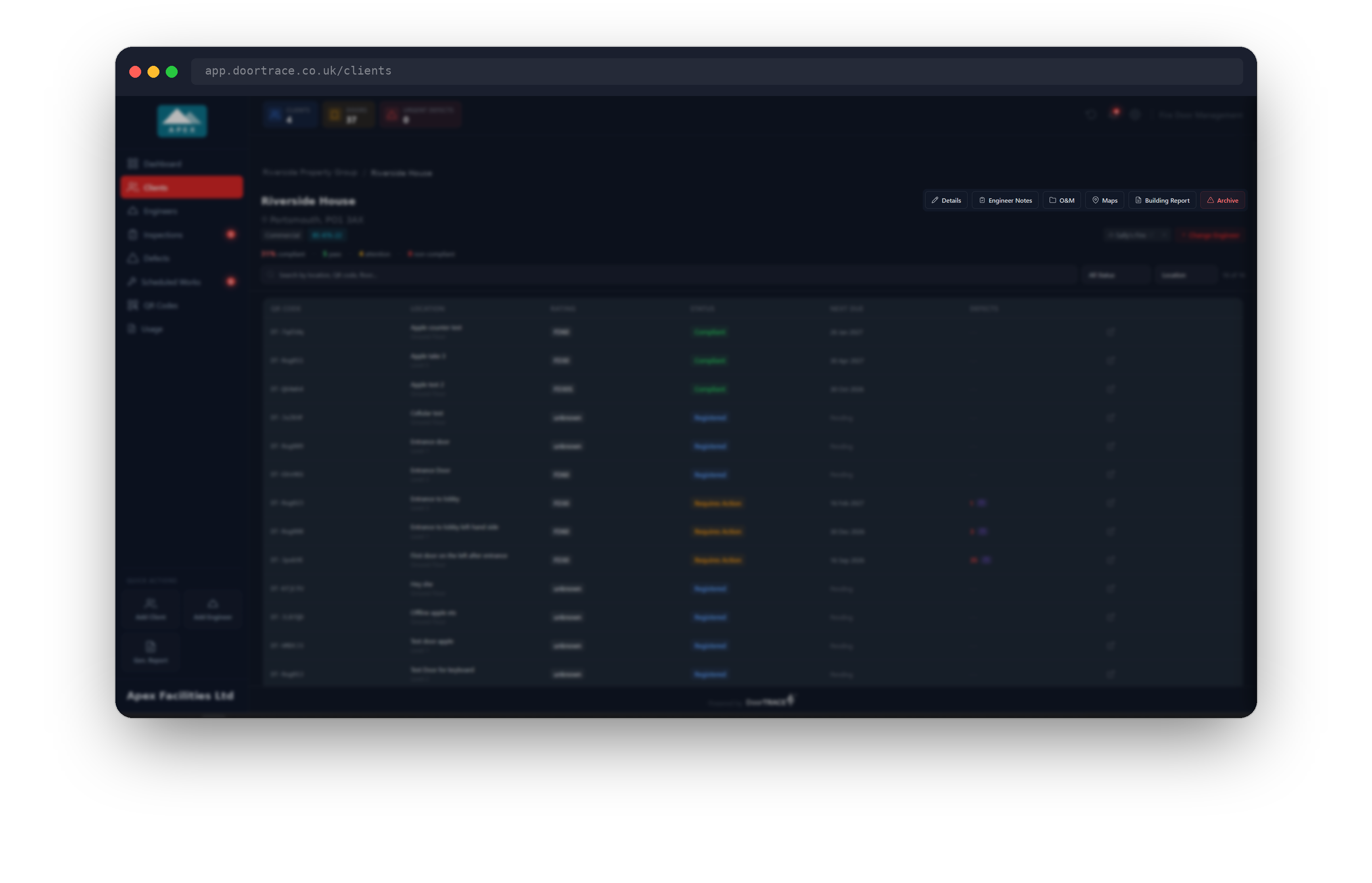Go to Dashboard in the sidebar
This screenshot has height=883, width=1372.
(x=182, y=164)
